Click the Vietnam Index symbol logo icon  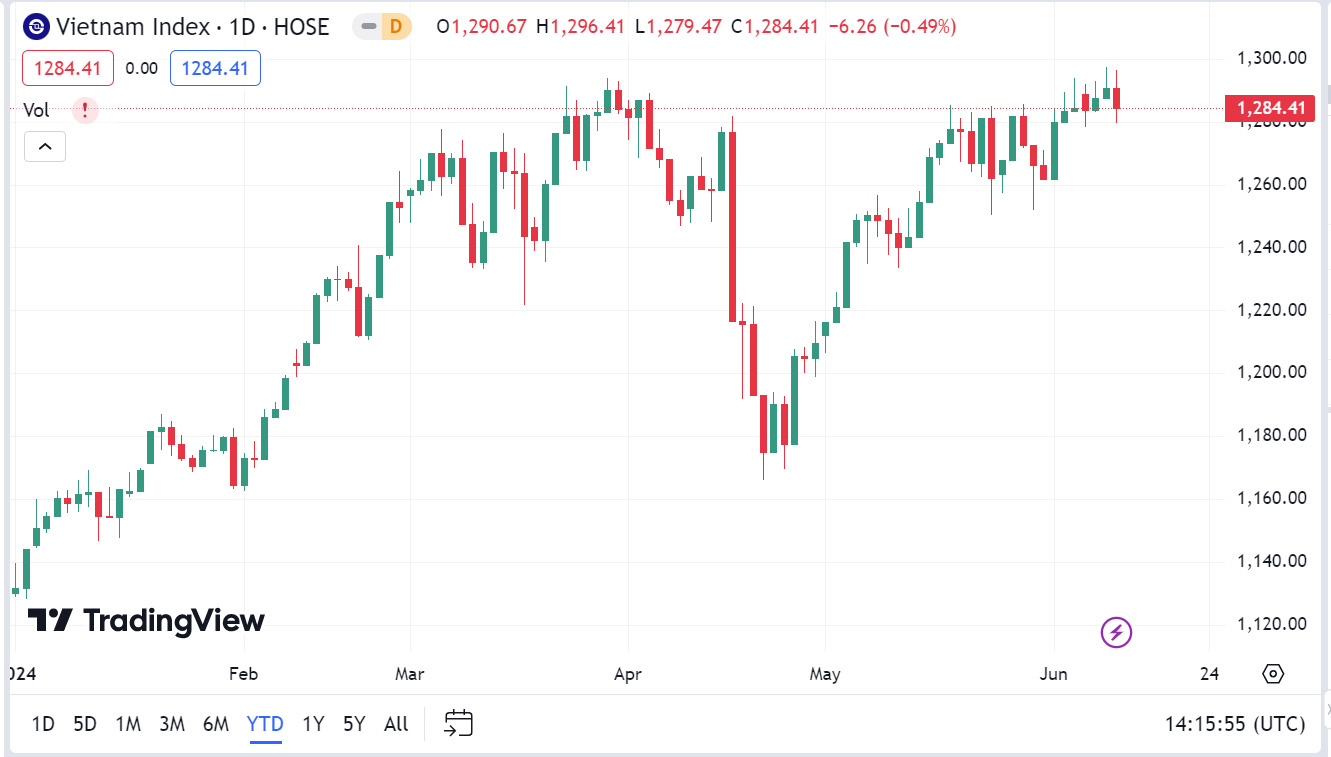[x=37, y=26]
